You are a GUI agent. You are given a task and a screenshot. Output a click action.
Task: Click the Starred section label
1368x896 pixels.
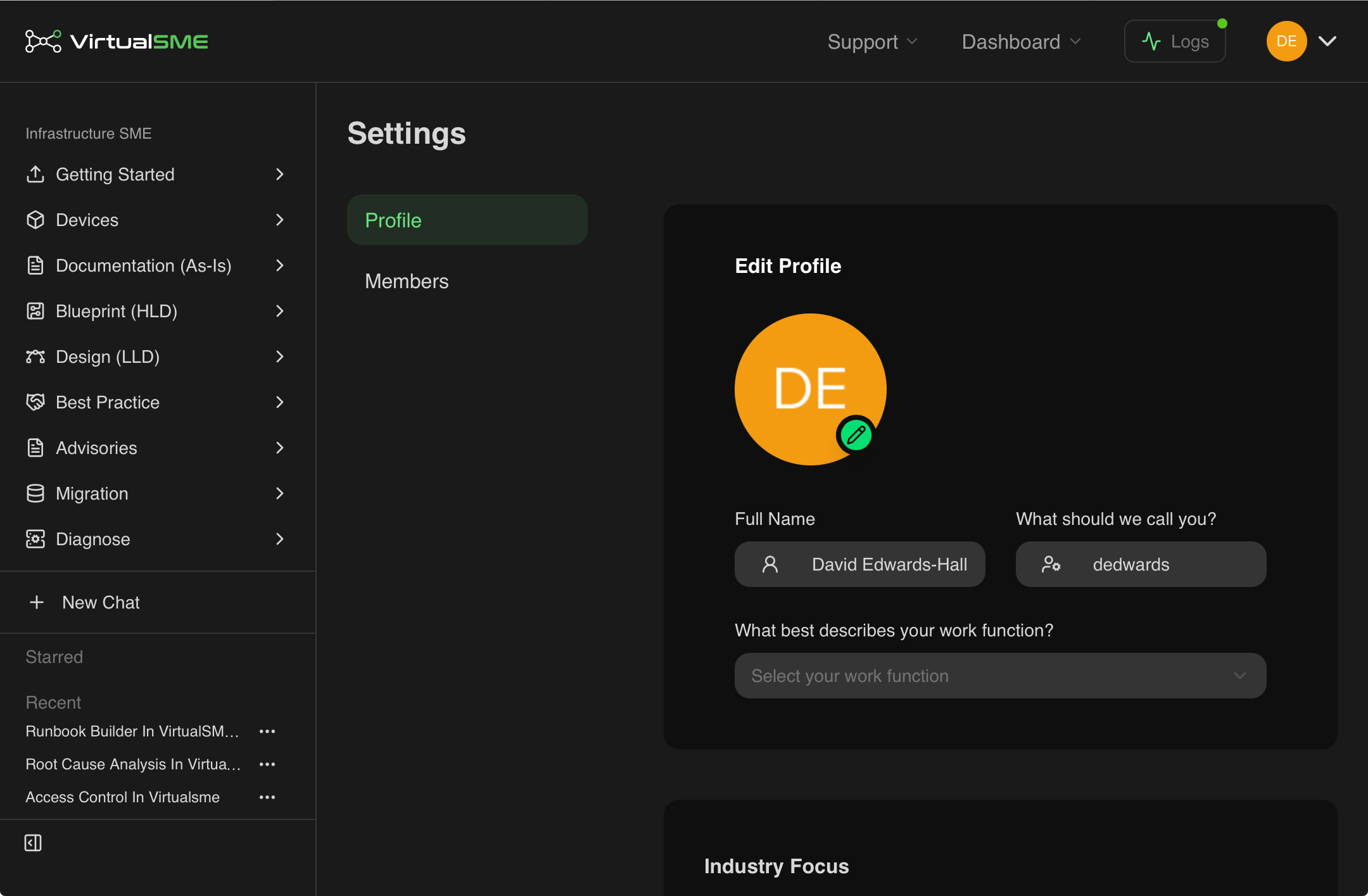54,657
